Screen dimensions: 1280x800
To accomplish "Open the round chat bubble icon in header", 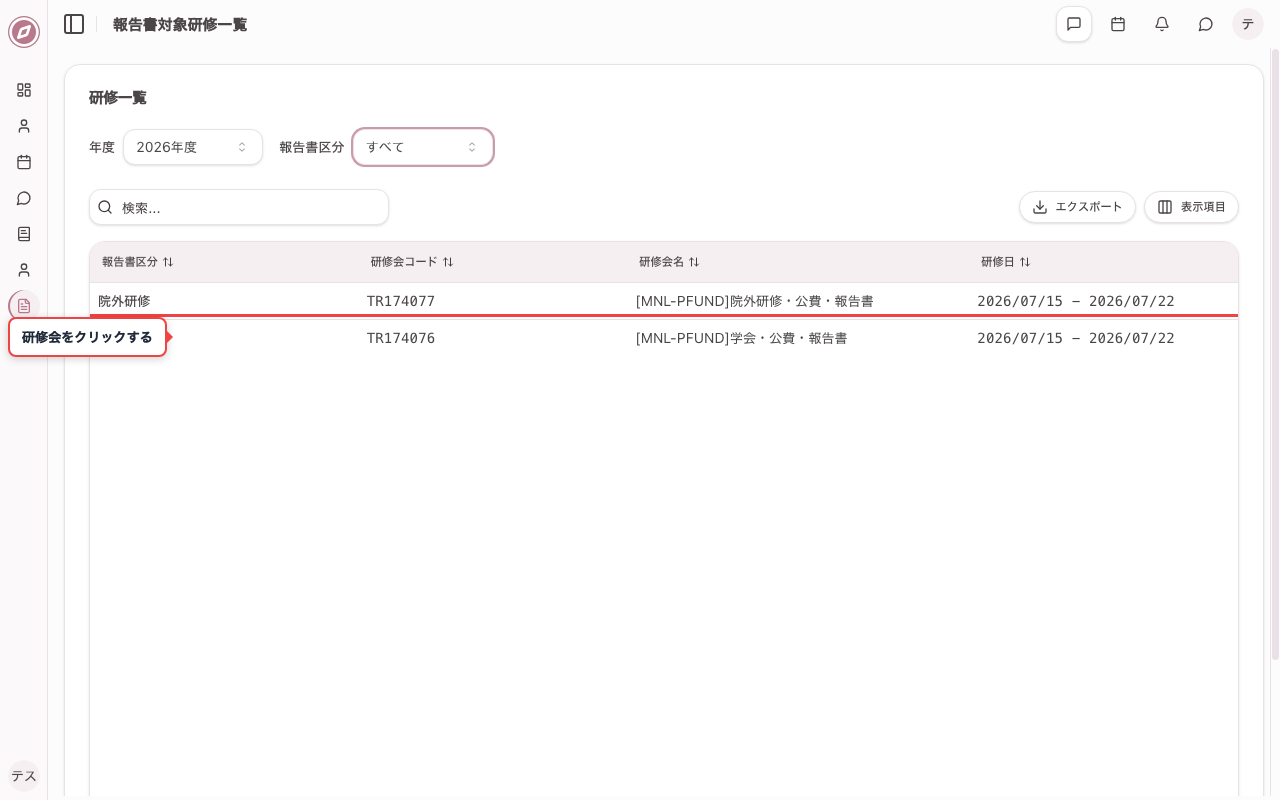I will [x=1206, y=24].
